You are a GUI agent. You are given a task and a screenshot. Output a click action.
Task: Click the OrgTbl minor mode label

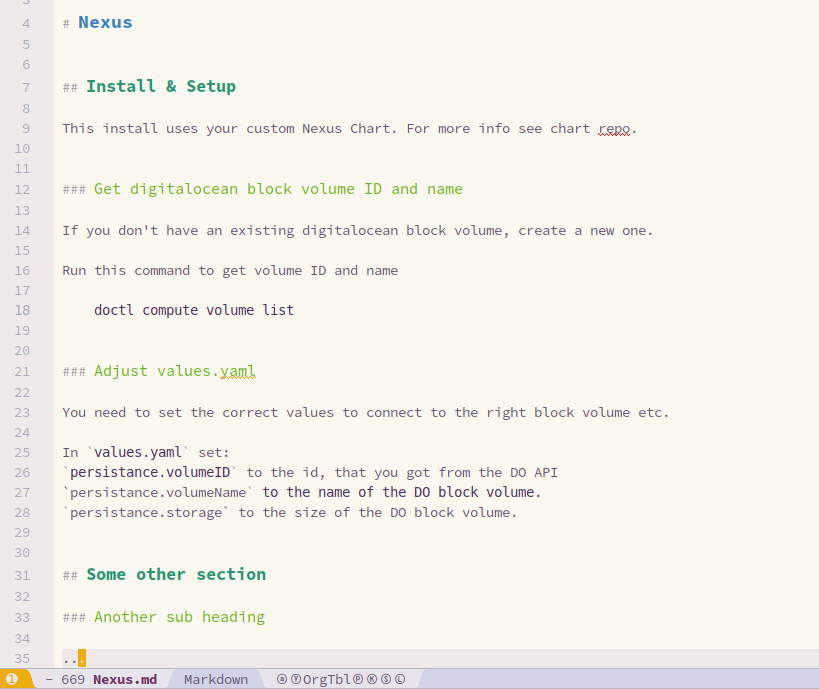point(327,679)
